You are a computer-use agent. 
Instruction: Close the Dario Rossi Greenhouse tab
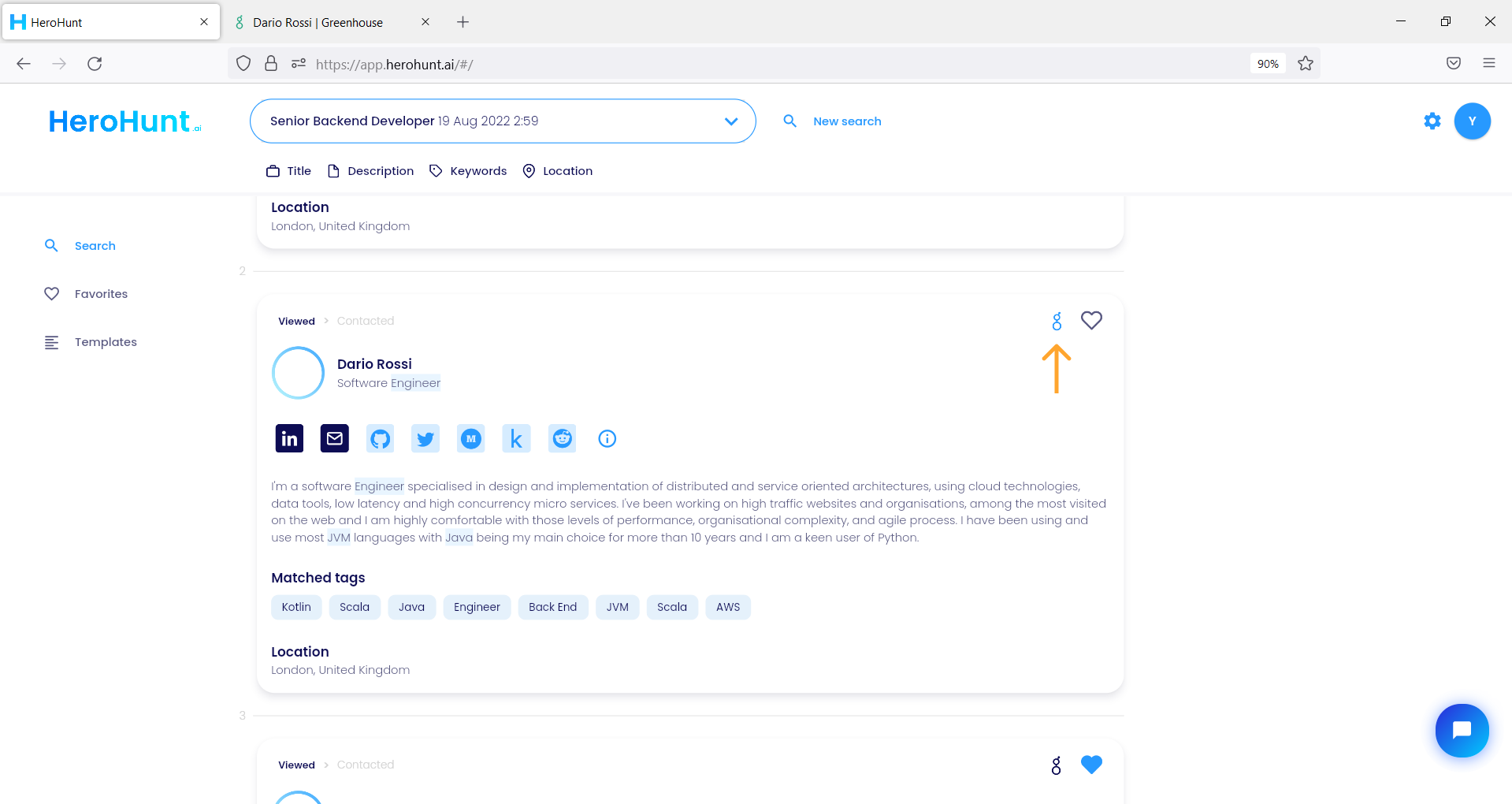pyautogui.click(x=425, y=22)
